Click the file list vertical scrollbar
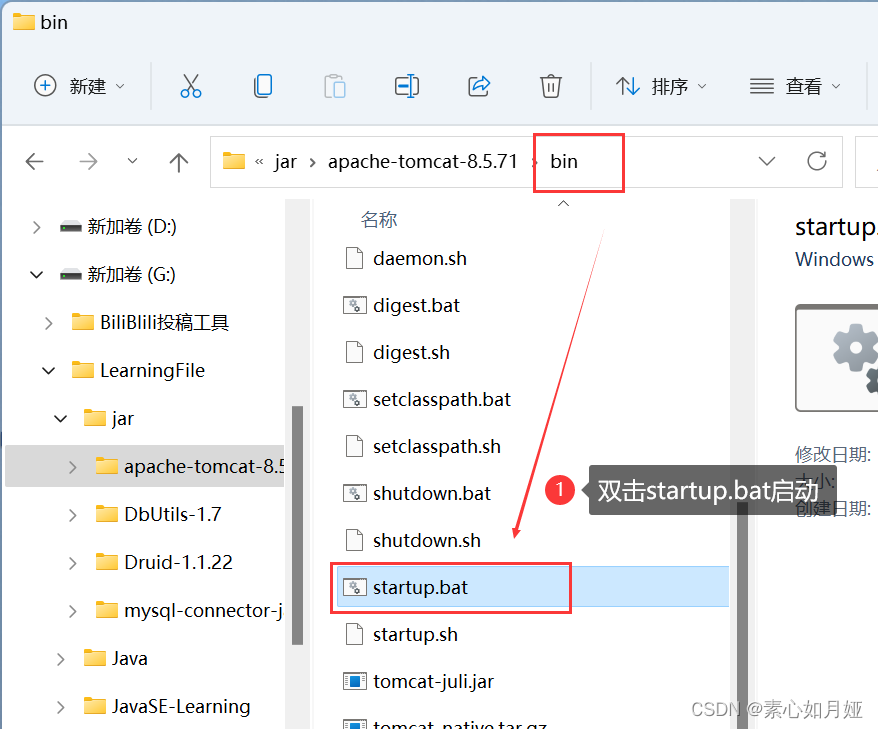The image size is (878, 729). (x=742, y=616)
